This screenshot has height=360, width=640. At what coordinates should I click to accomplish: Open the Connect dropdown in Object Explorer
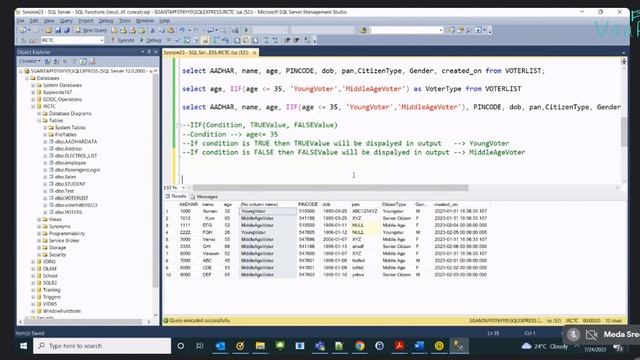pyautogui.click(x=29, y=61)
